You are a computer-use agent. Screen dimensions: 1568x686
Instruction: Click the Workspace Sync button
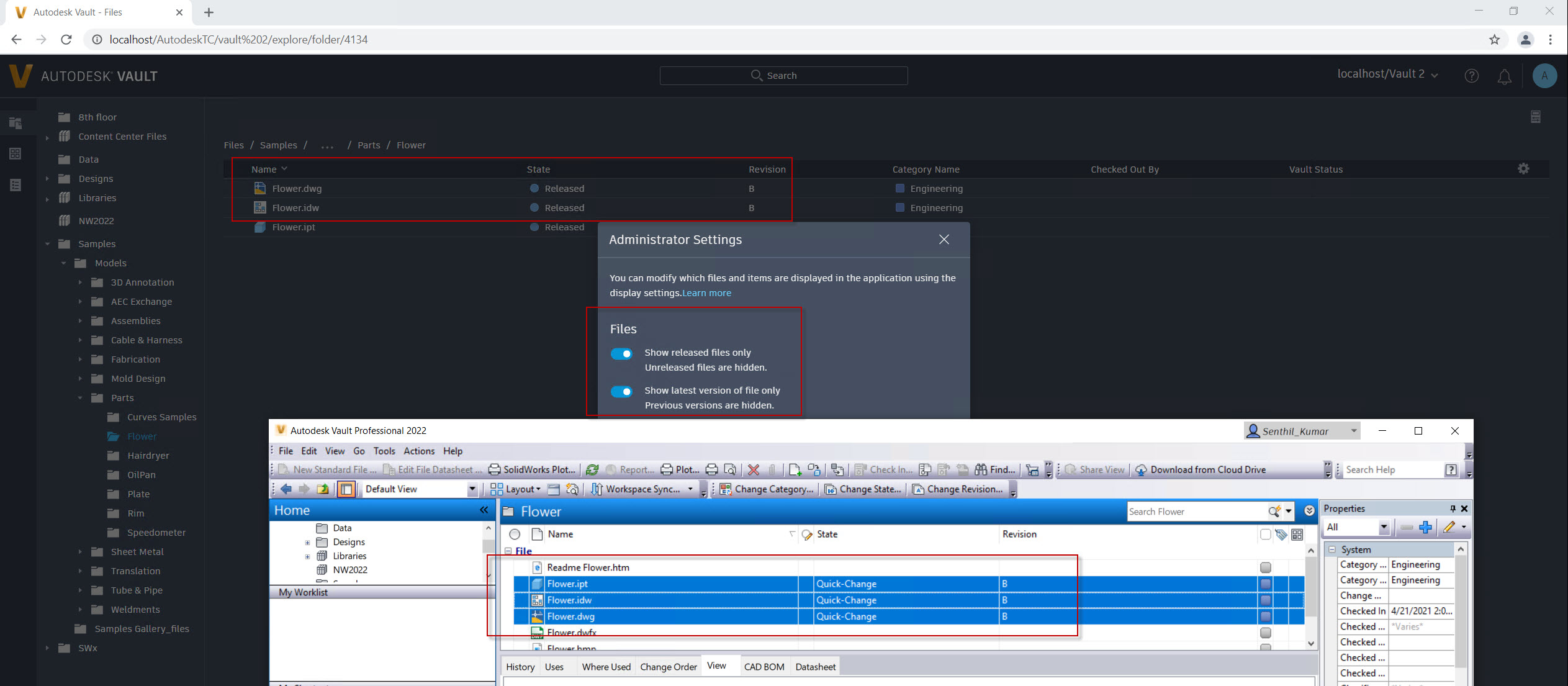[642, 489]
